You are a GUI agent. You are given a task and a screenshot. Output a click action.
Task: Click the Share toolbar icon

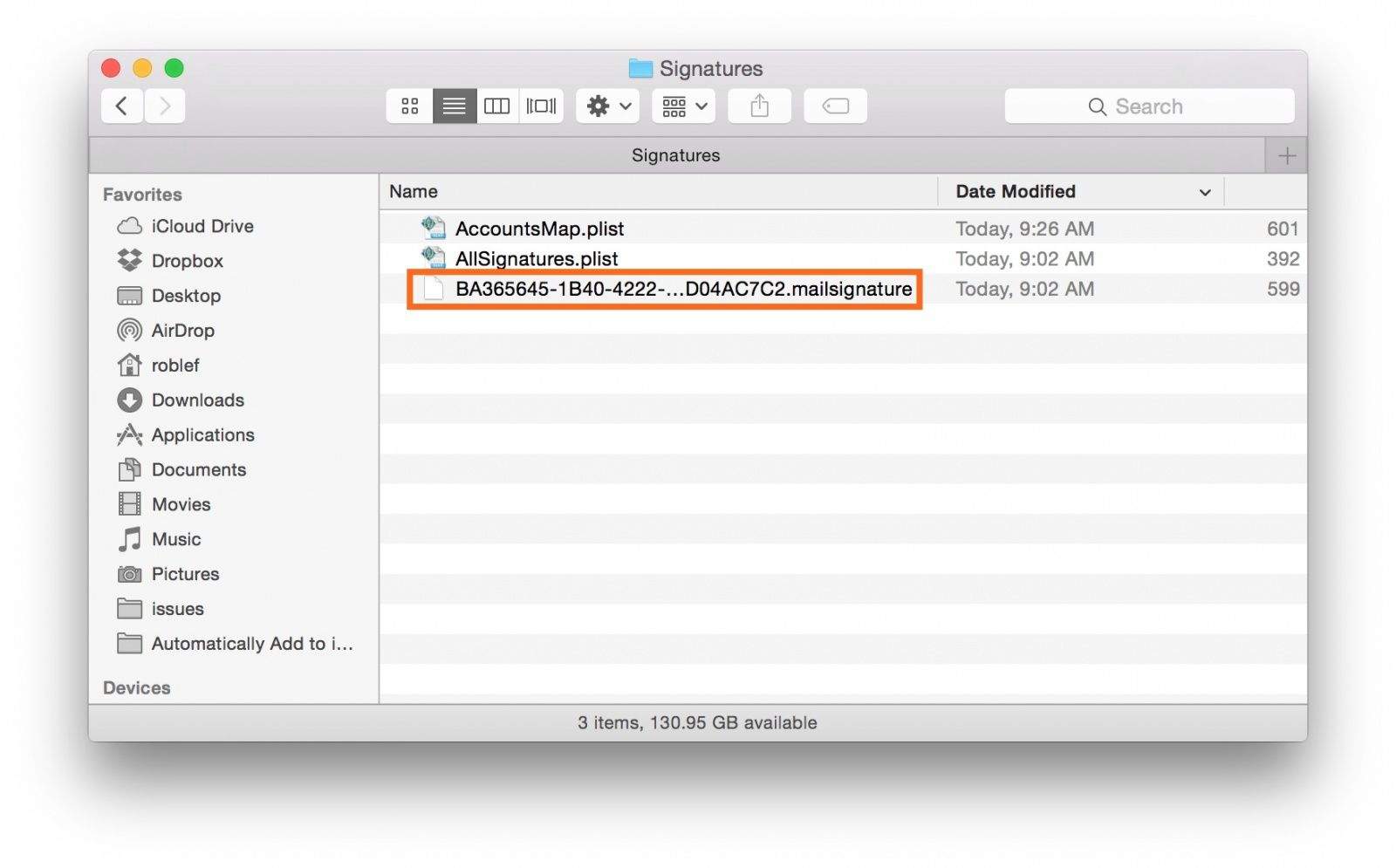tap(759, 106)
